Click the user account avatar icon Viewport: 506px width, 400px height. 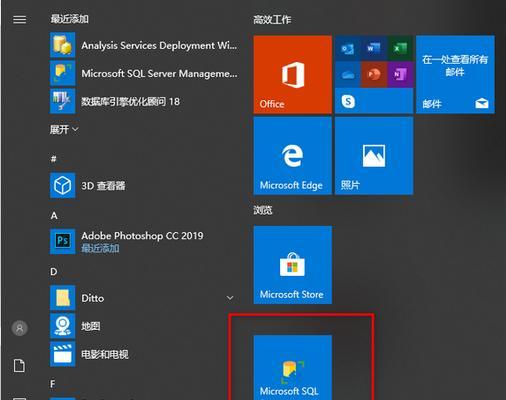[19, 328]
